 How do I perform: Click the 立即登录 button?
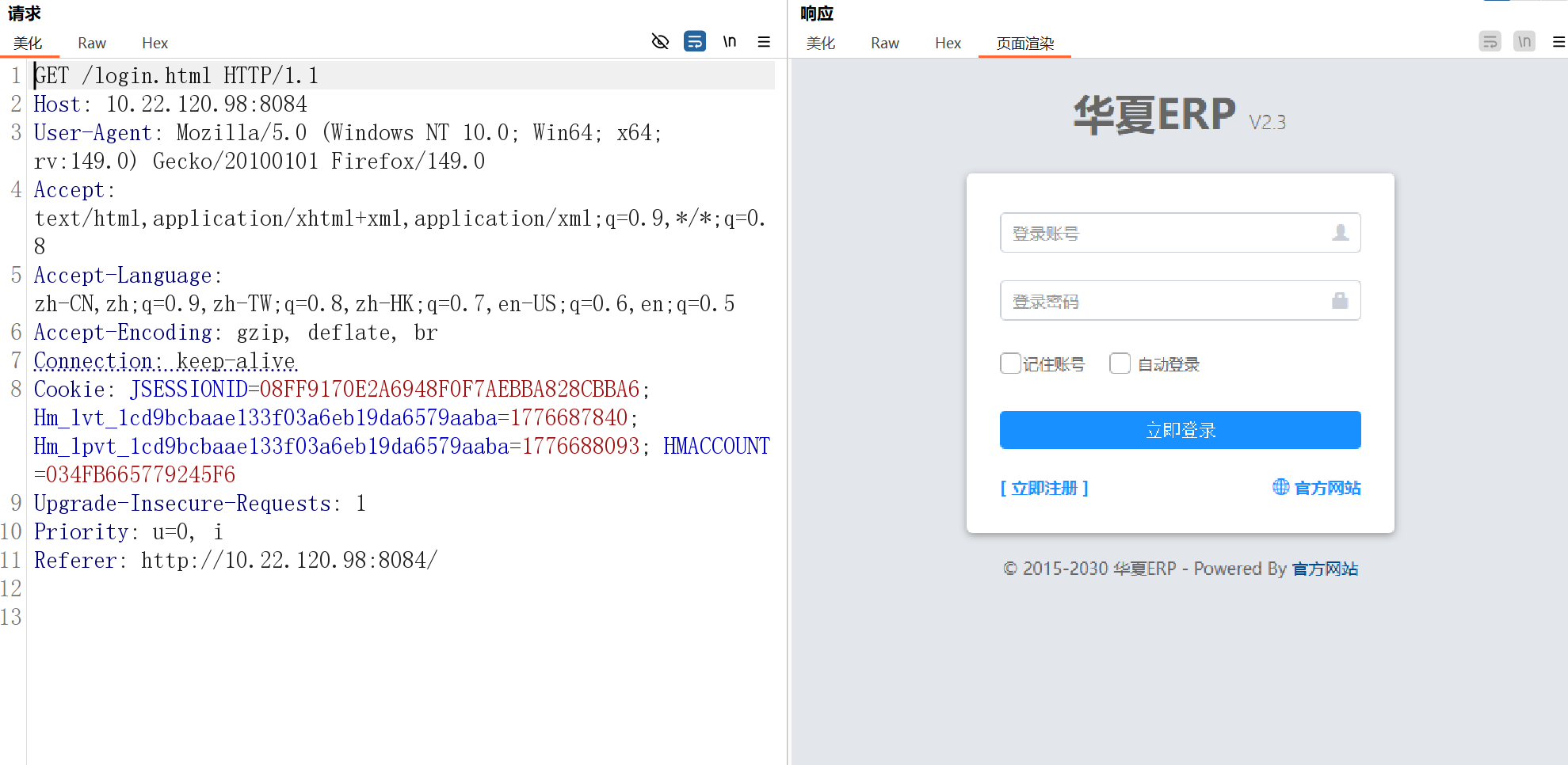coord(1180,430)
